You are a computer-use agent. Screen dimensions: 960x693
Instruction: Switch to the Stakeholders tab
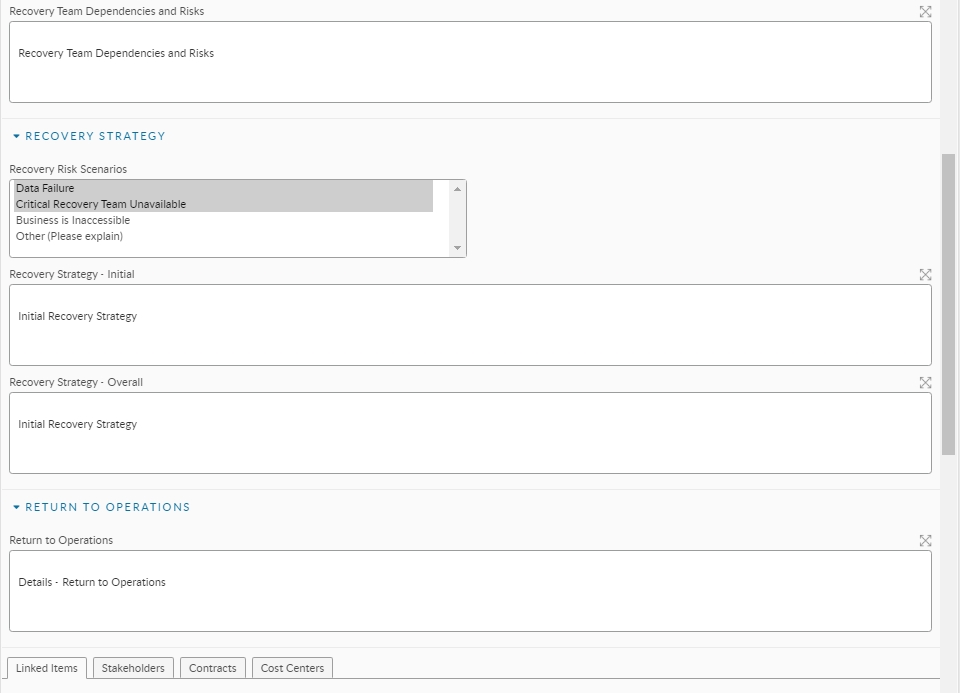[x=133, y=668]
